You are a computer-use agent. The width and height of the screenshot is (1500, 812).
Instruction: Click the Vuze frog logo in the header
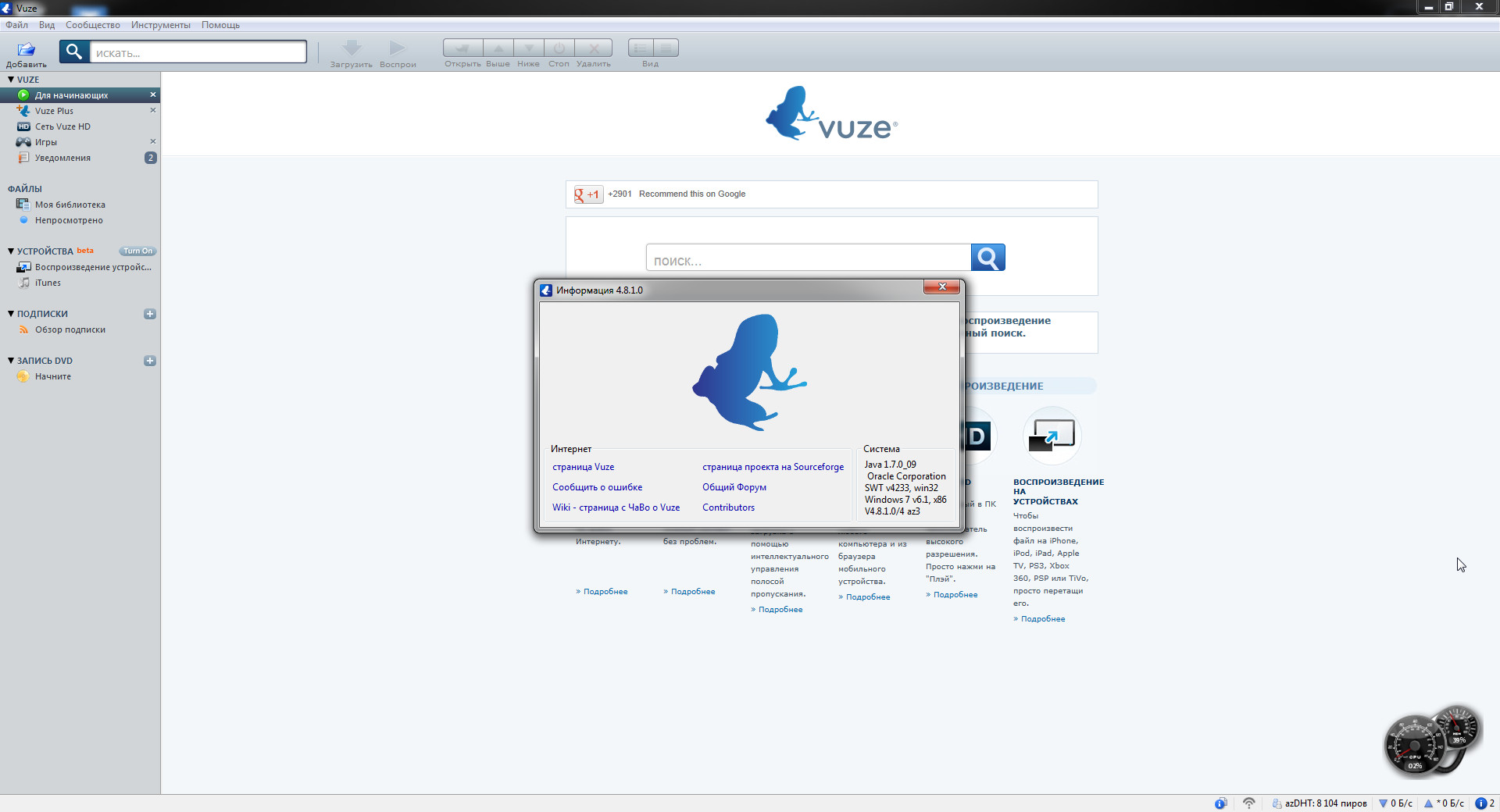pos(831,114)
